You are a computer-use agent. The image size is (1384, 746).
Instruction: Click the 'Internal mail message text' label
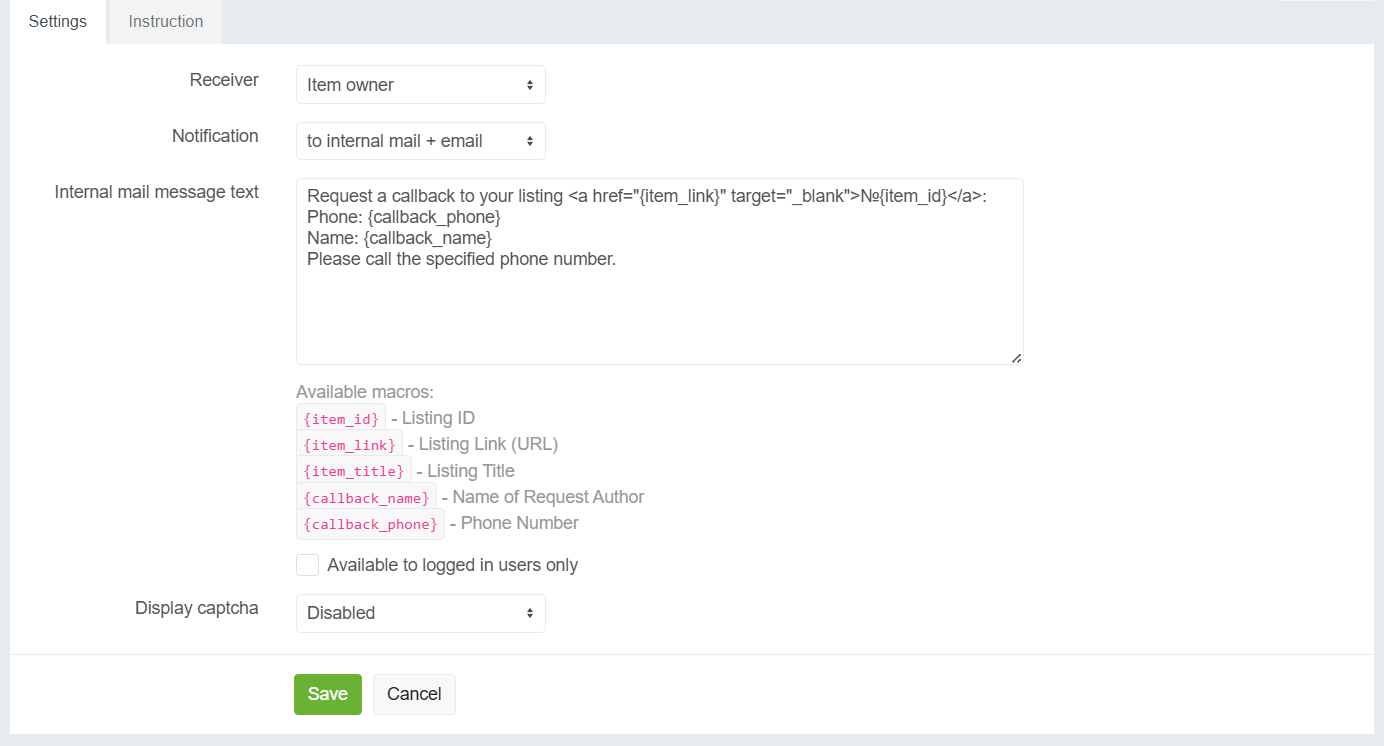click(157, 192)
